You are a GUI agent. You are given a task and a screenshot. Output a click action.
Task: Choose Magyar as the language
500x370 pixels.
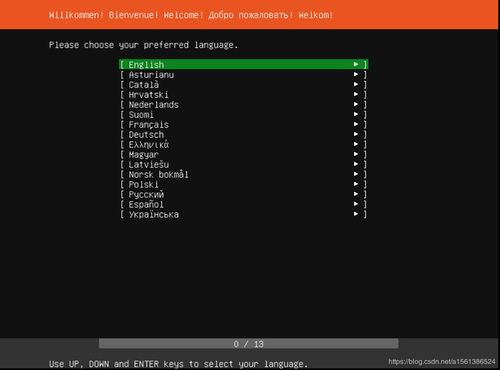(x=243, y=155)
